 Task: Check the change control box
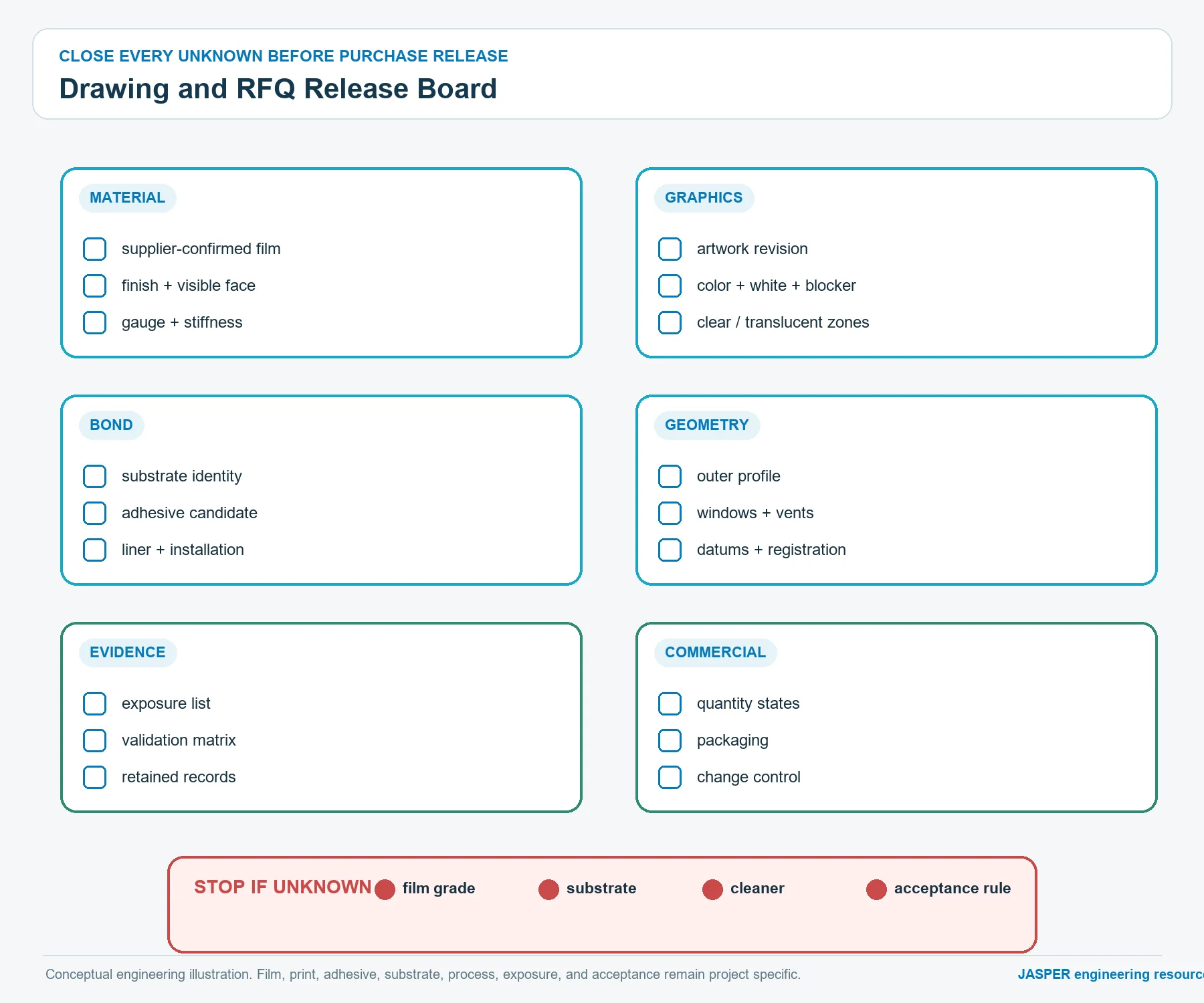tap(670, 777)
